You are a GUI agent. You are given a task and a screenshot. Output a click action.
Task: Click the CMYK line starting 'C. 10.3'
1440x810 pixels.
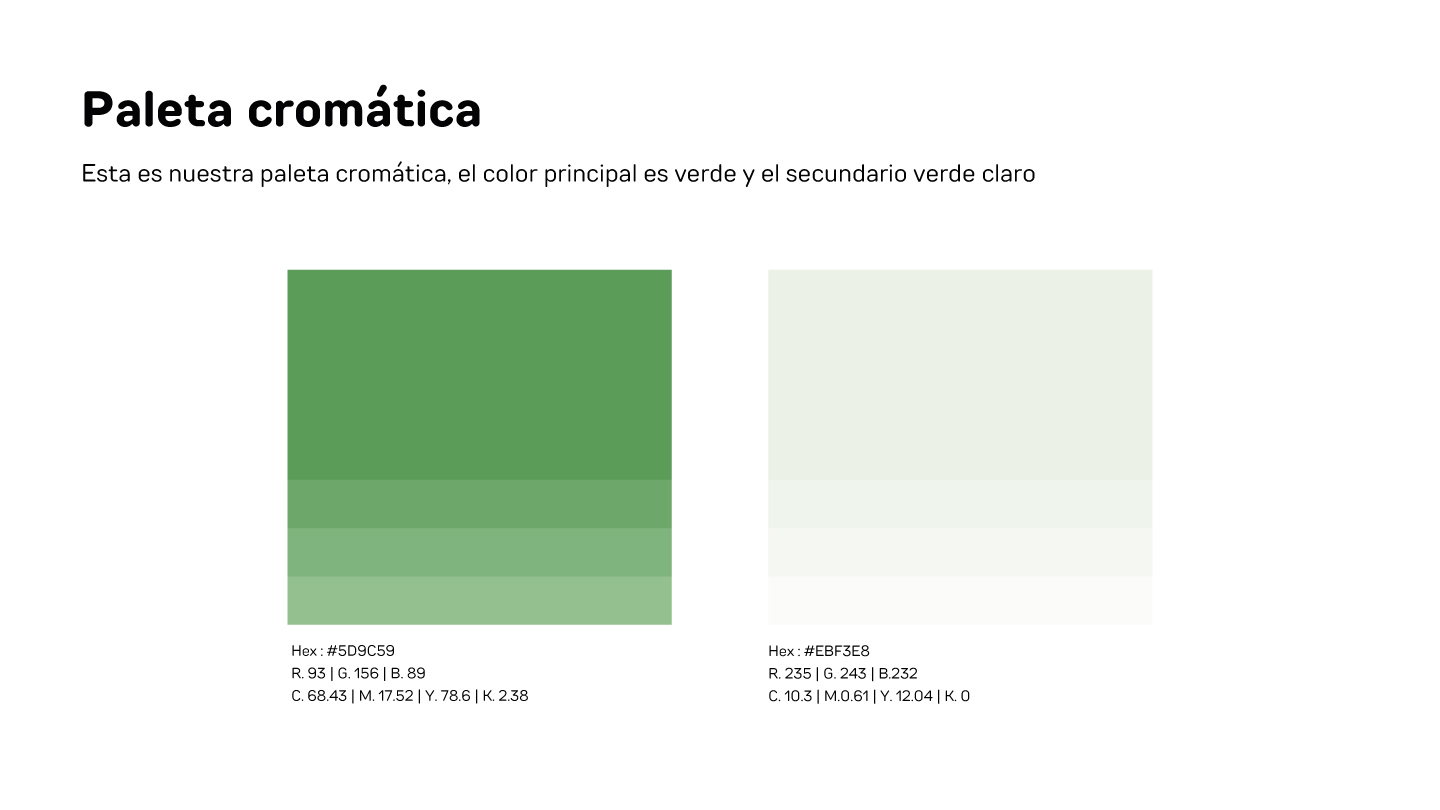click(868, 696)
